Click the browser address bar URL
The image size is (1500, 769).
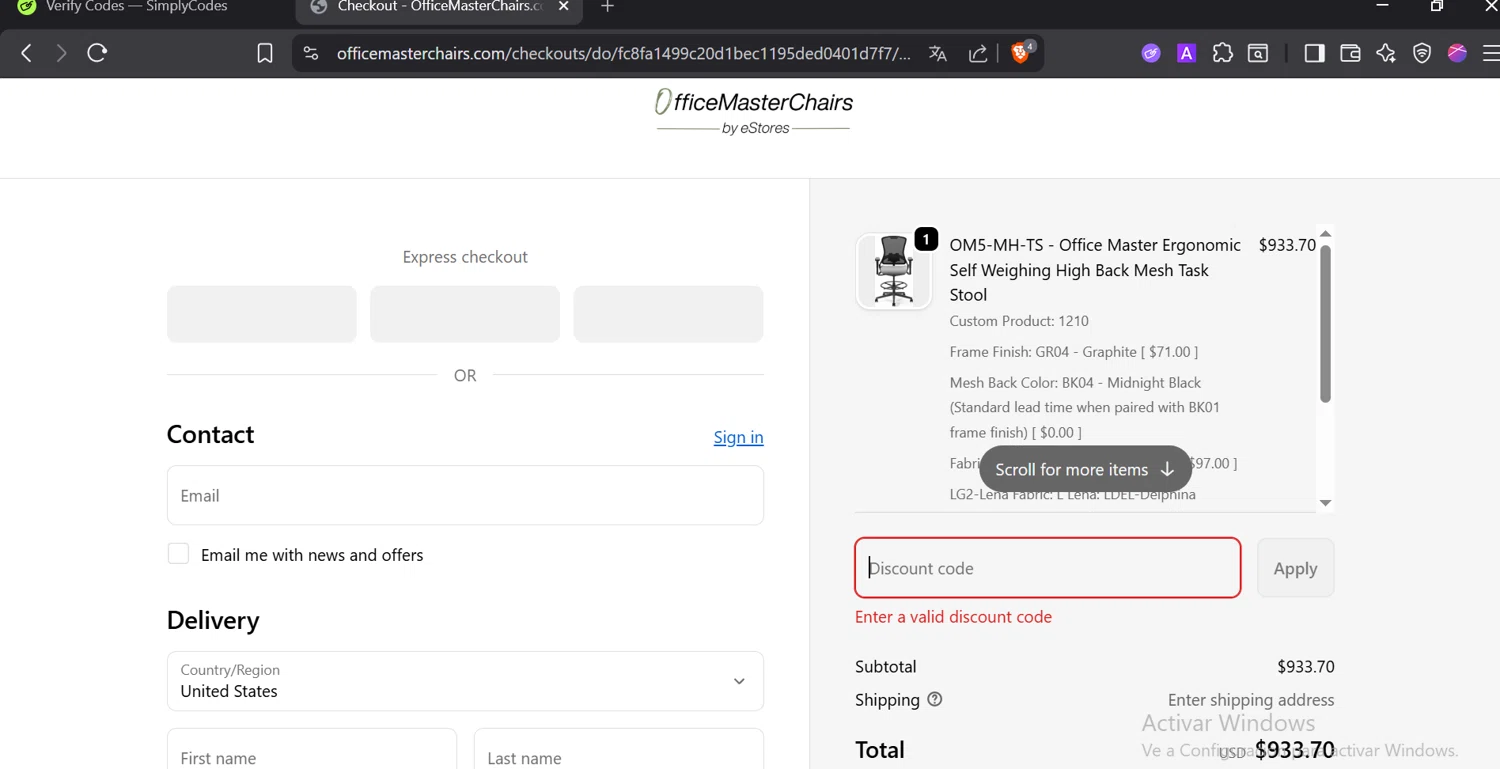point(624,54)
